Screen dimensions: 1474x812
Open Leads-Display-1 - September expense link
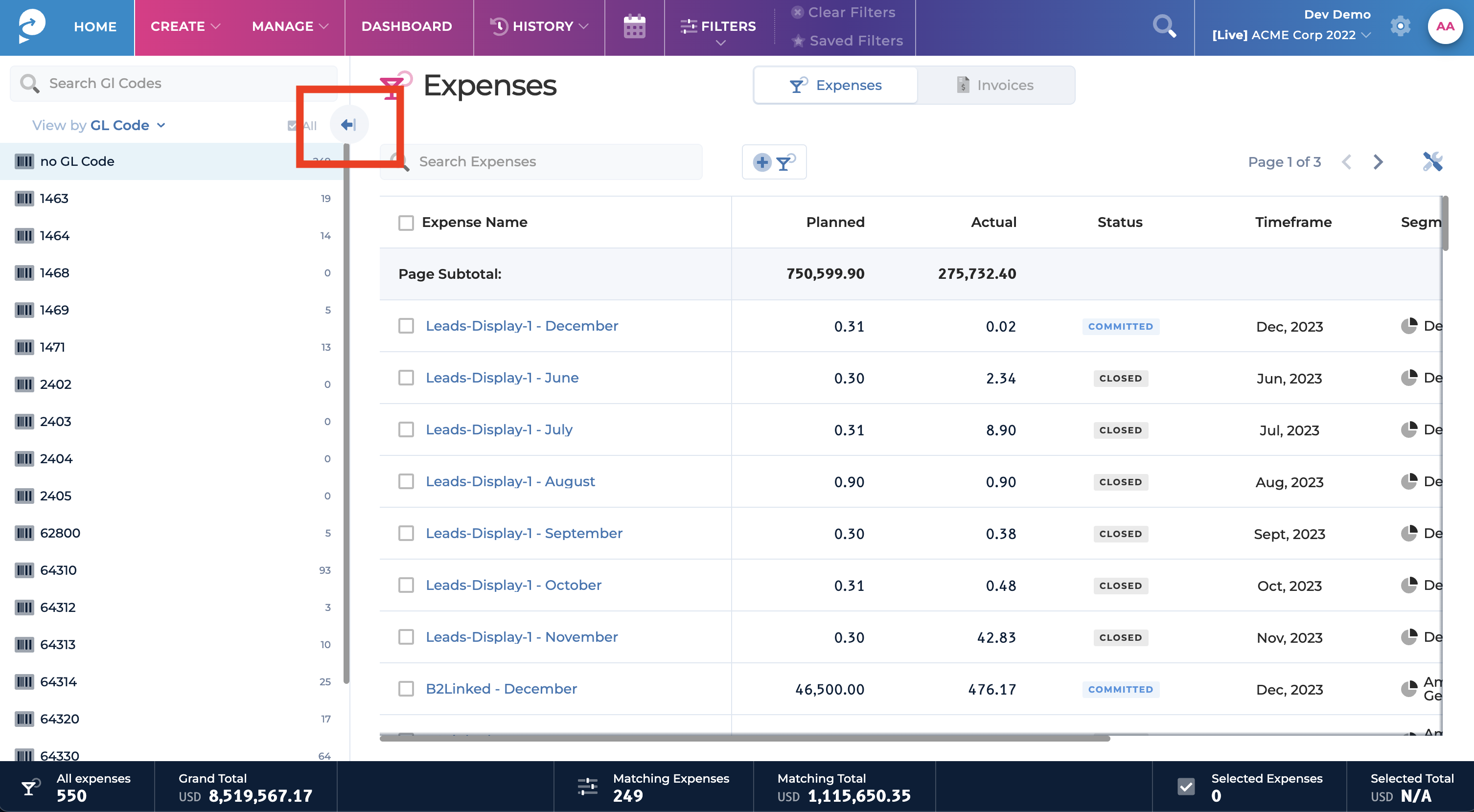coord(524,533)
